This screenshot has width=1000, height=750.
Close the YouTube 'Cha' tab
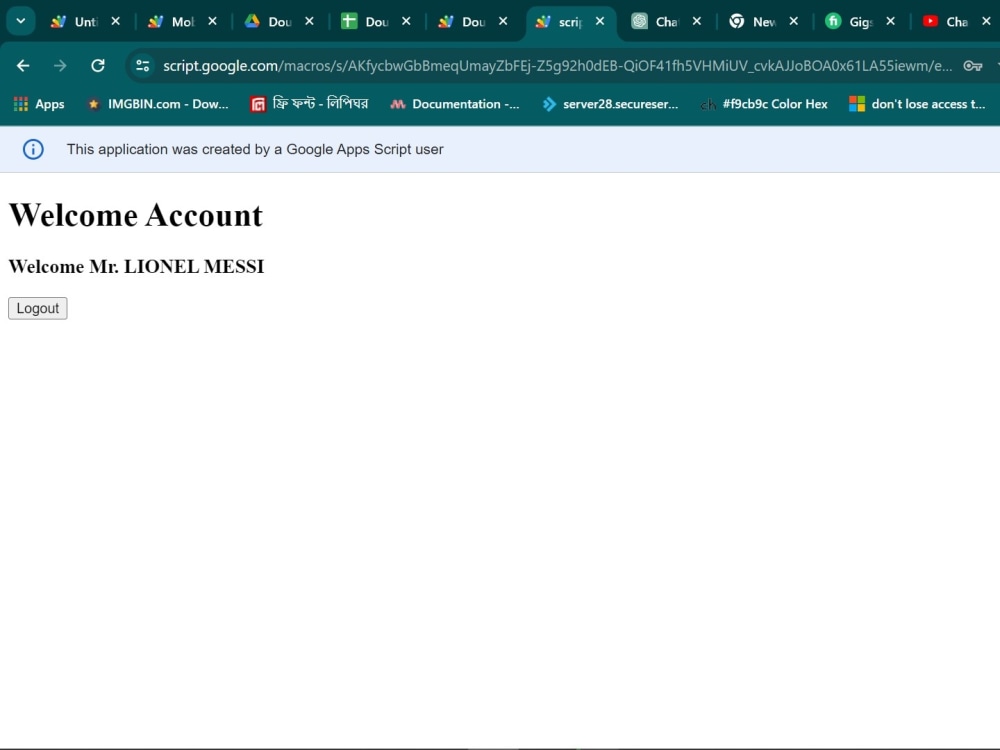986,21
